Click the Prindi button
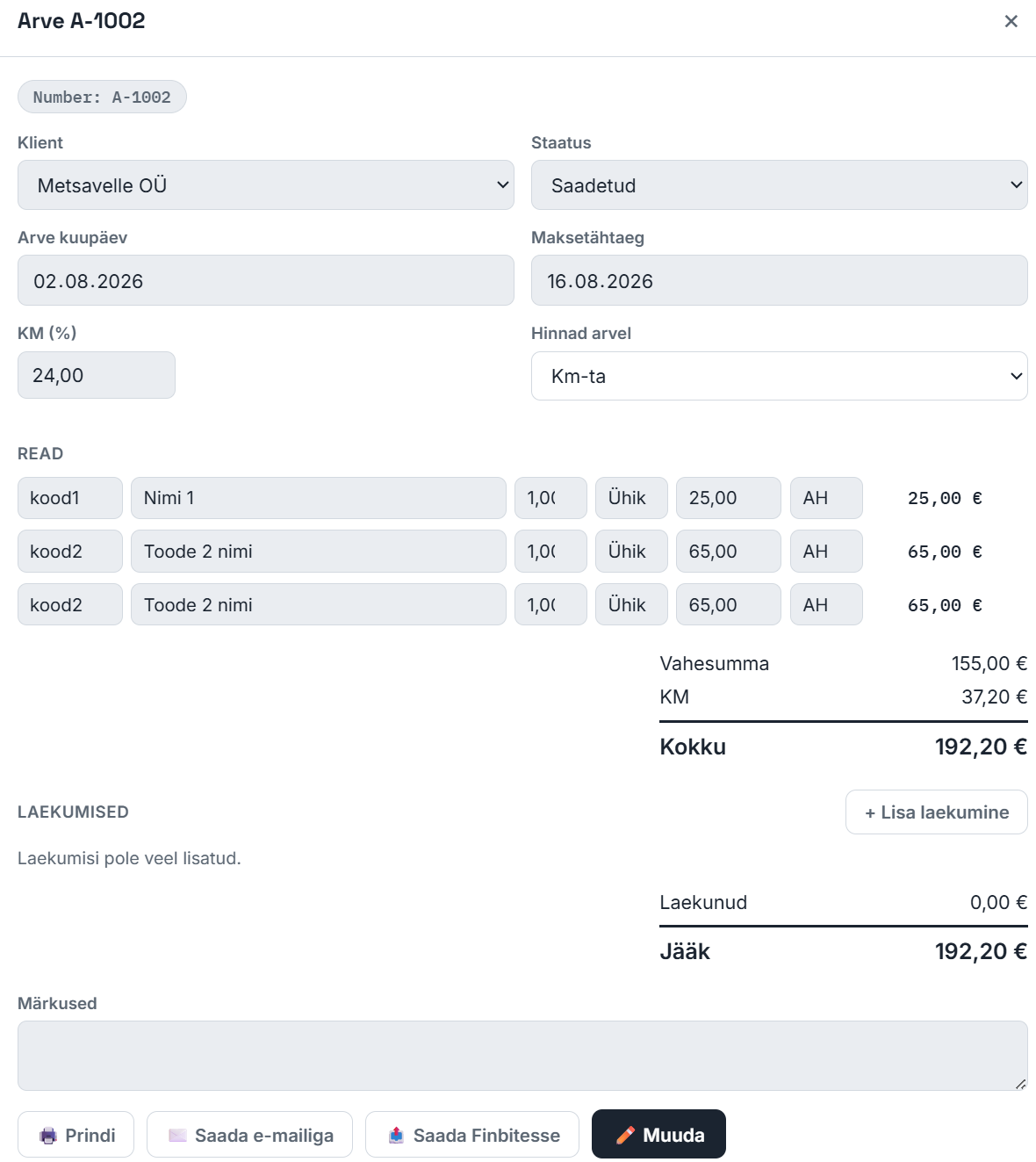Viewport: 1036px width, 1162px height. 76,1135
